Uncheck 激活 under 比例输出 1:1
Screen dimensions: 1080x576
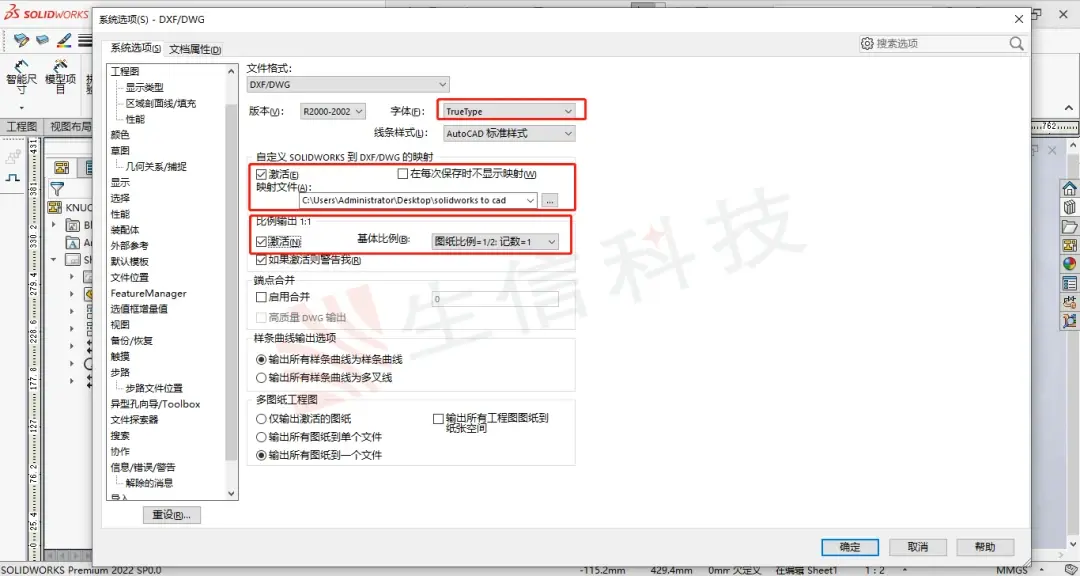coord(261,242)
